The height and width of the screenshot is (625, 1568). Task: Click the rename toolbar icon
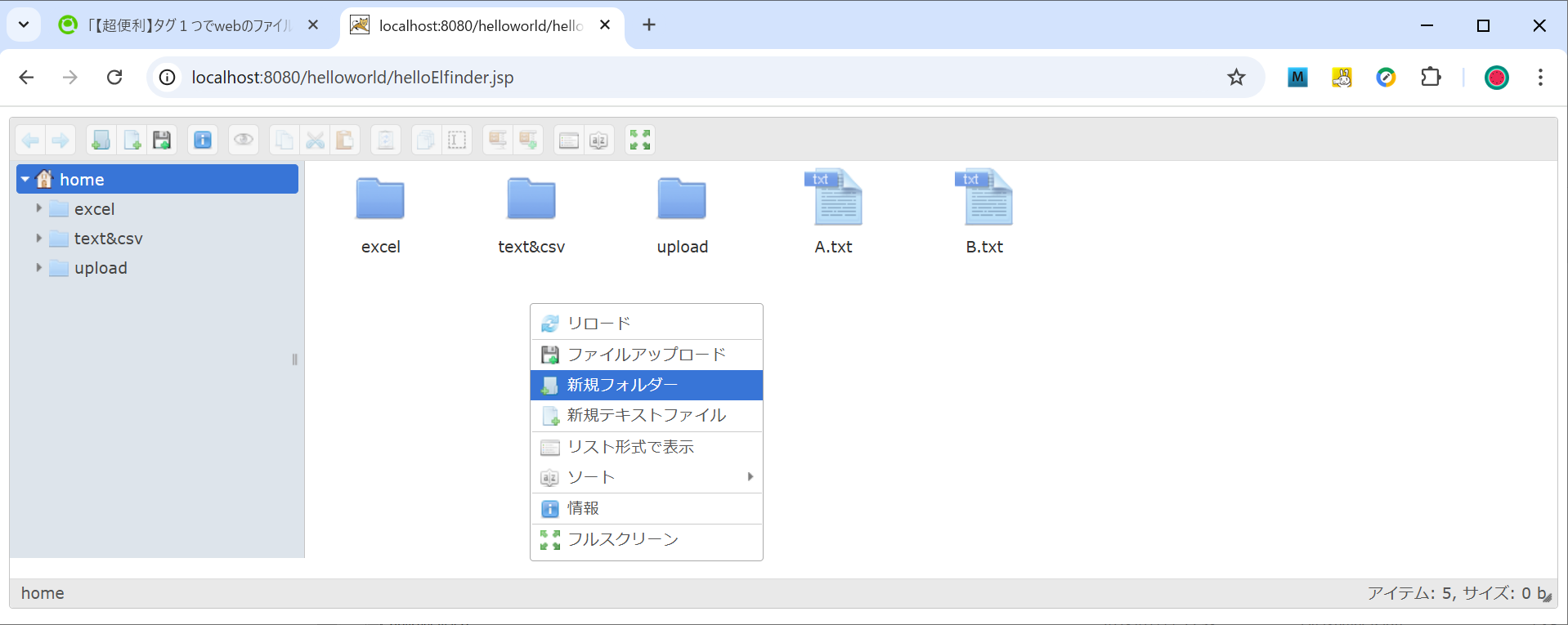click(457, 141)
